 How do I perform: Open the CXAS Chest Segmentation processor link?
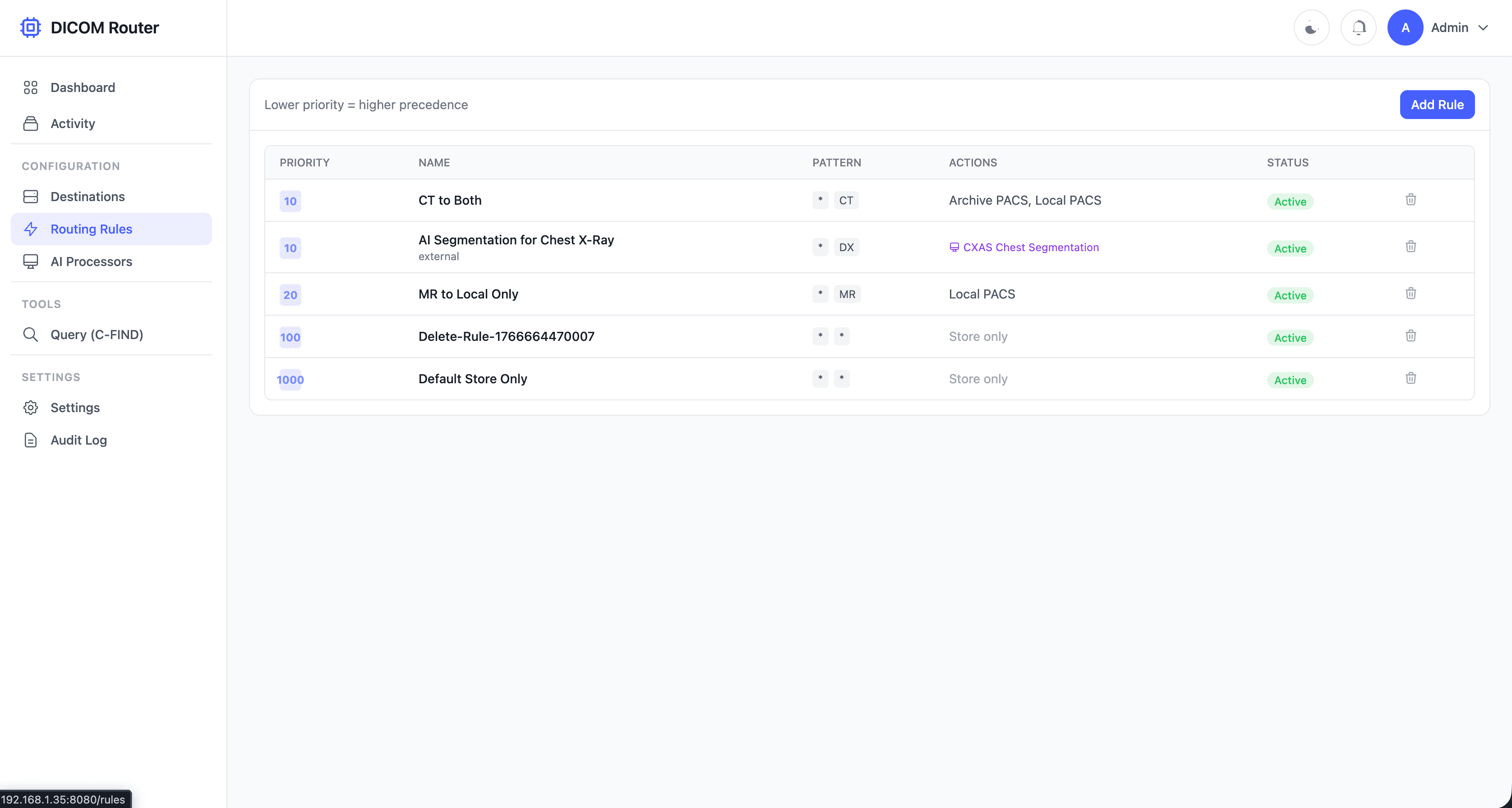1030,247
